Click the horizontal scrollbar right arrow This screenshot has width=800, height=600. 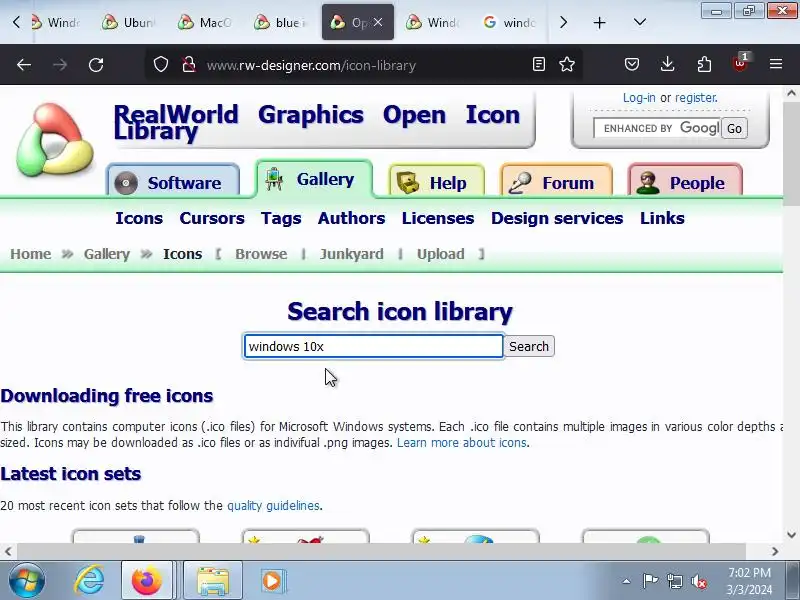[774, 551]
